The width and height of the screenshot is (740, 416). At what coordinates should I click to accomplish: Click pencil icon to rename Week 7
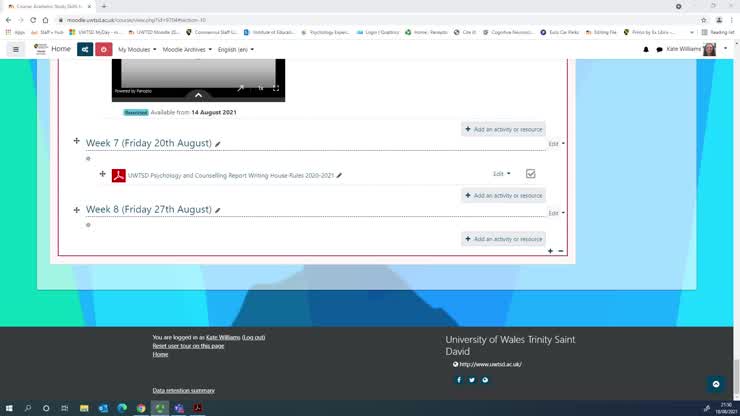point(218,144)
